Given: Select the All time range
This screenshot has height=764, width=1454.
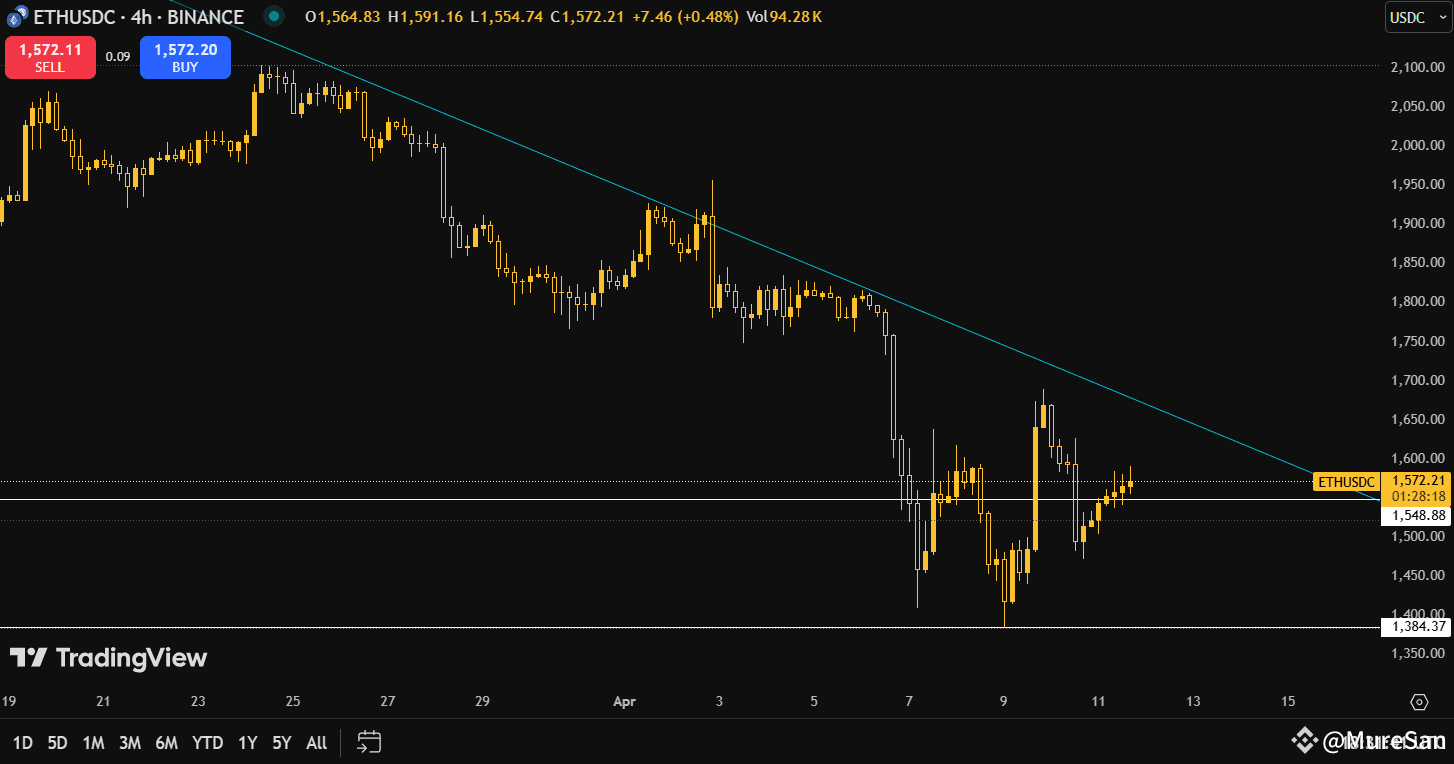Looking at the screenshot, I should [315, 743].
